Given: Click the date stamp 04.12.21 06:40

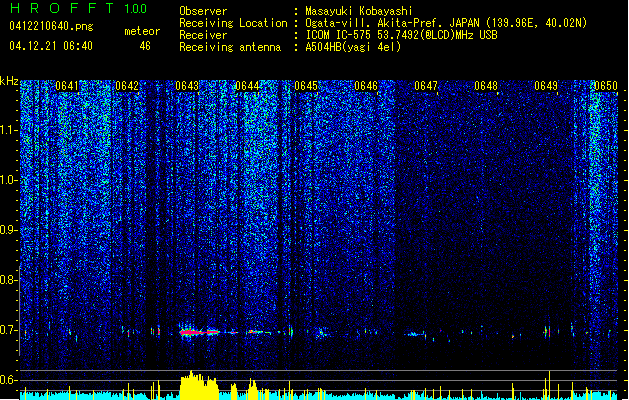Looking at the screenshot, I should [x=51, y=46].
